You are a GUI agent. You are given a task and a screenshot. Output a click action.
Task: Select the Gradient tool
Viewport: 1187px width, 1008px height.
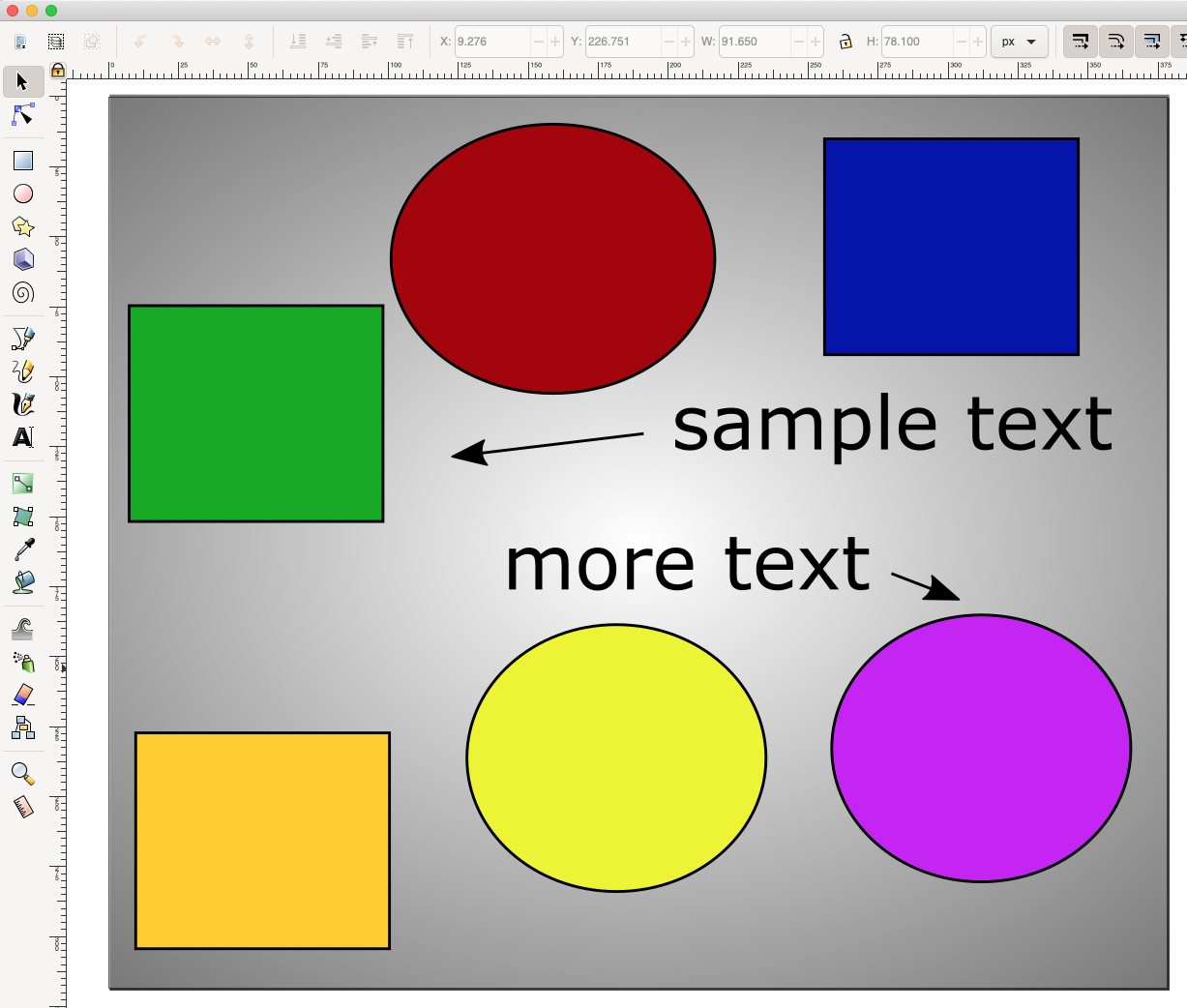(23, 483)
